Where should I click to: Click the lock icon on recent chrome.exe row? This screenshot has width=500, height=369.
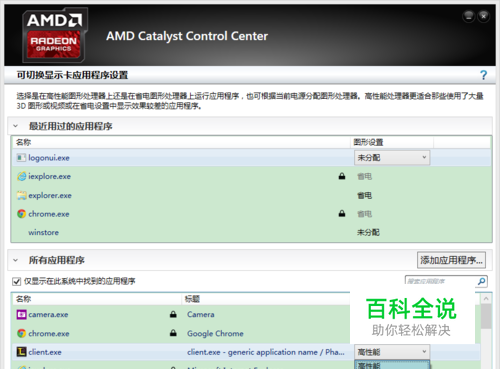[342, 213]
